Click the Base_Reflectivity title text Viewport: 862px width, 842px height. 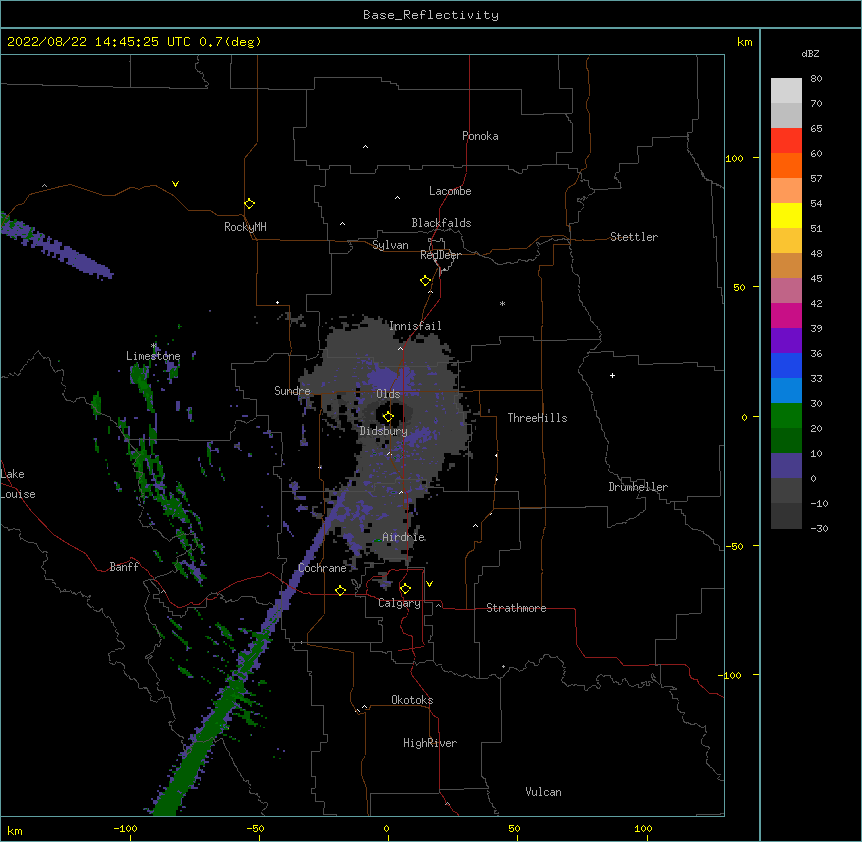pyautogui.click(x=431, y=15)
